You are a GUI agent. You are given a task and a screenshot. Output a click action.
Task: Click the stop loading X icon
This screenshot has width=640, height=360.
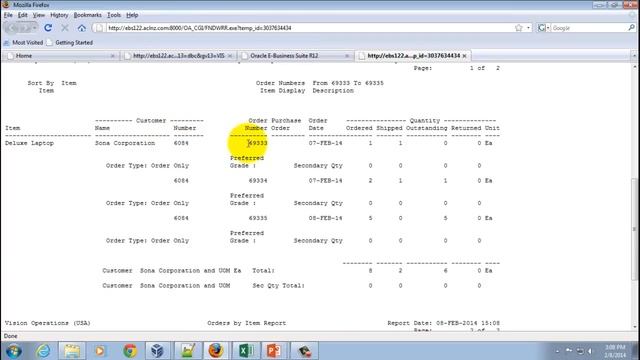tap(65, 28)
